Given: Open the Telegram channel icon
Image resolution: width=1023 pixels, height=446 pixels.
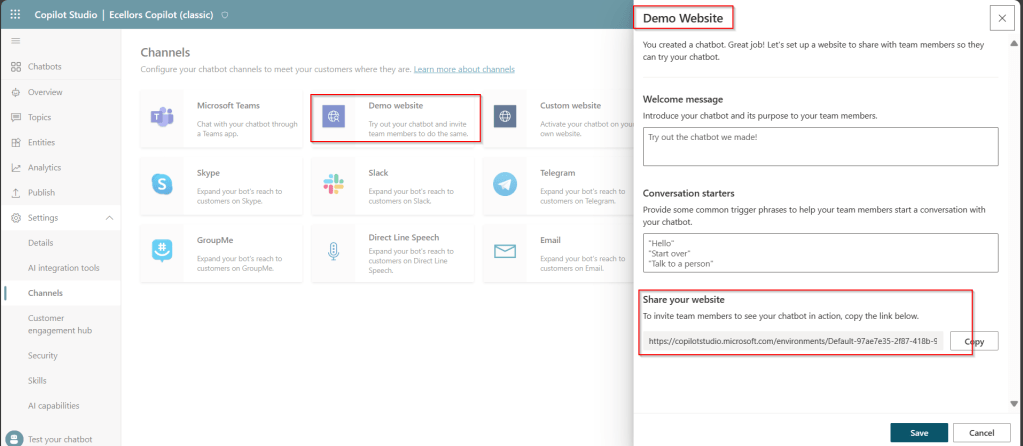Looking at the screenshot, I should coord(505,184).
